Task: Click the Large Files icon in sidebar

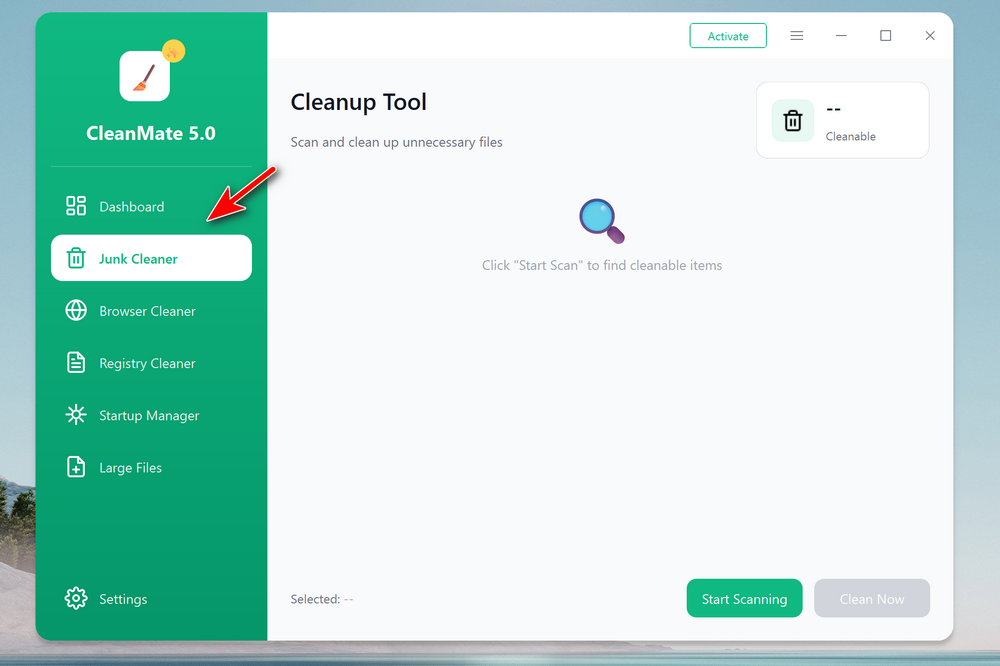Action: 76,467
